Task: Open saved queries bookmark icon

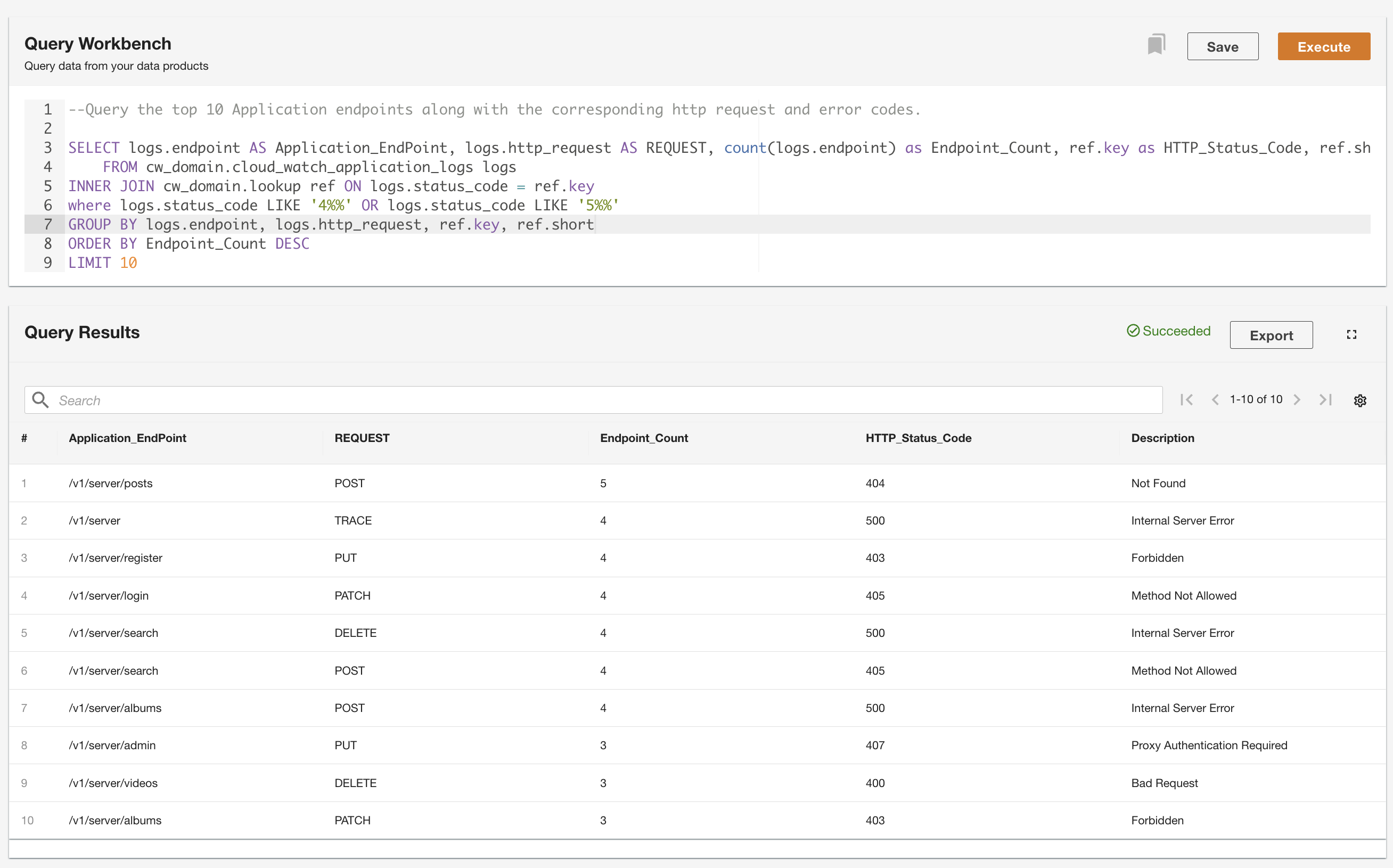Action: (1156, 45)
